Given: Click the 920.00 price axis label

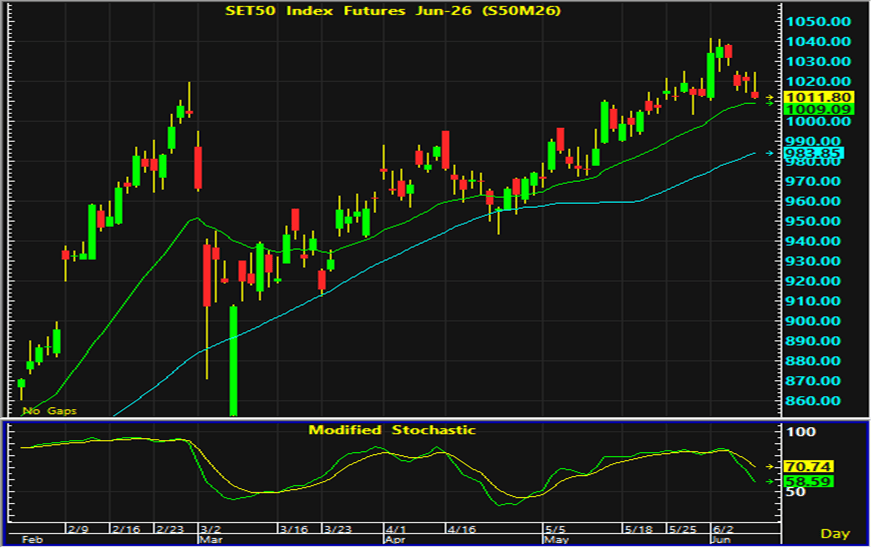Looking at the screenshot, I should [x=814, y=281].
